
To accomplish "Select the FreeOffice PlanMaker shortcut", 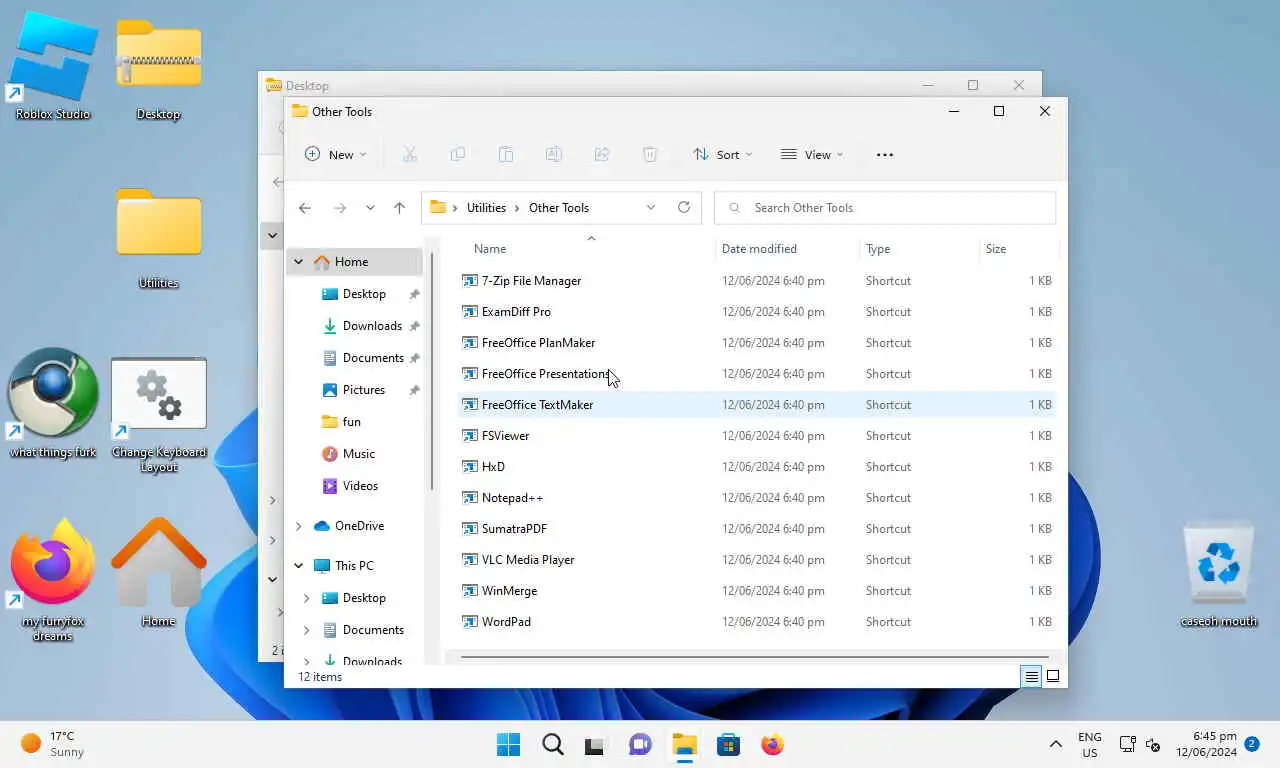I will 756,343.
